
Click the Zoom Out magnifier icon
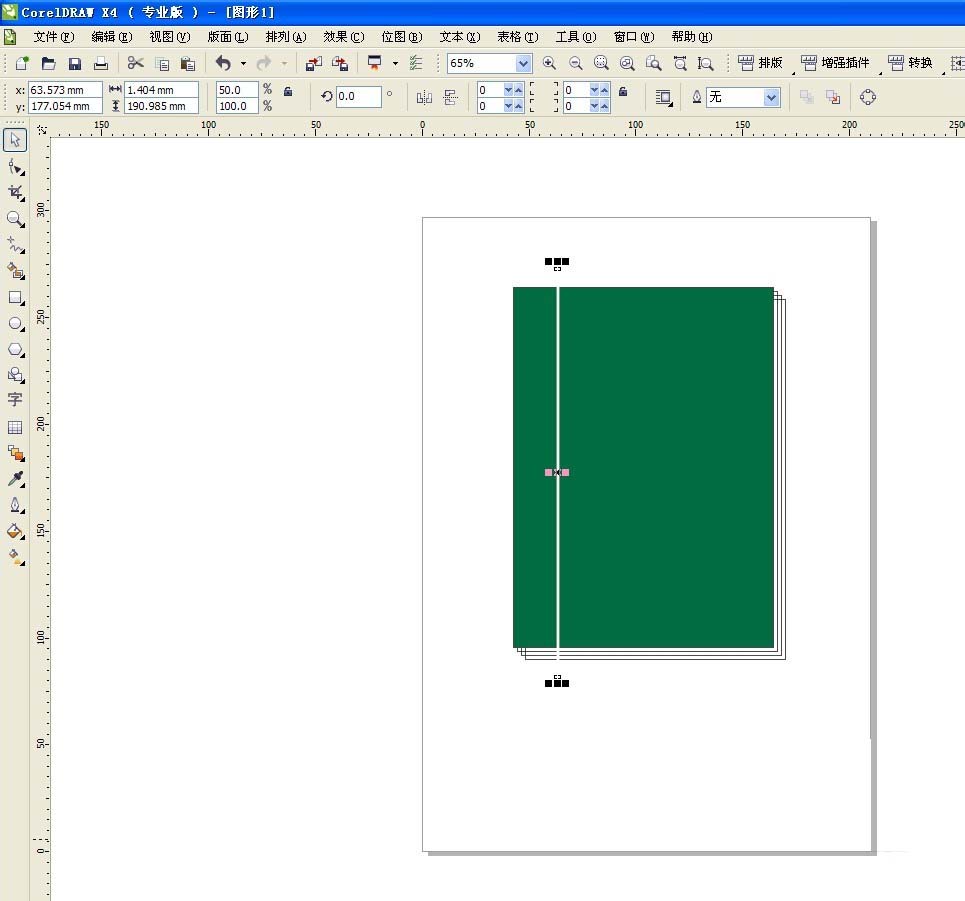click(x=575, y=63)
